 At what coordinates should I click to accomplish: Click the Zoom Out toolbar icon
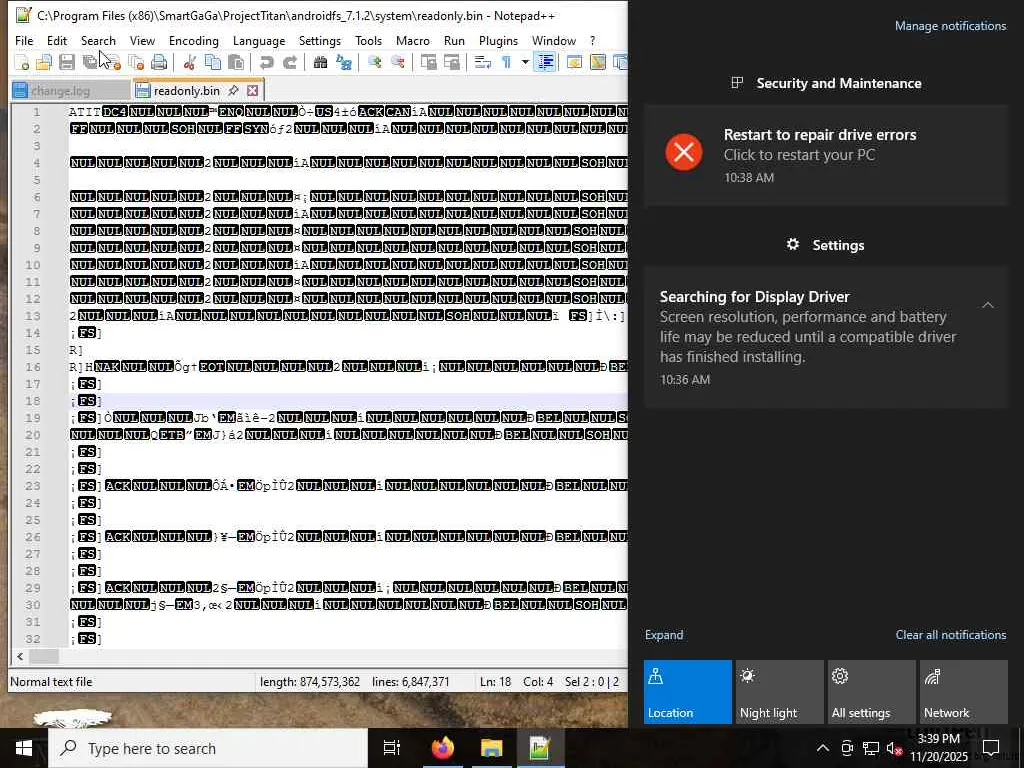[x=397, y=63]
